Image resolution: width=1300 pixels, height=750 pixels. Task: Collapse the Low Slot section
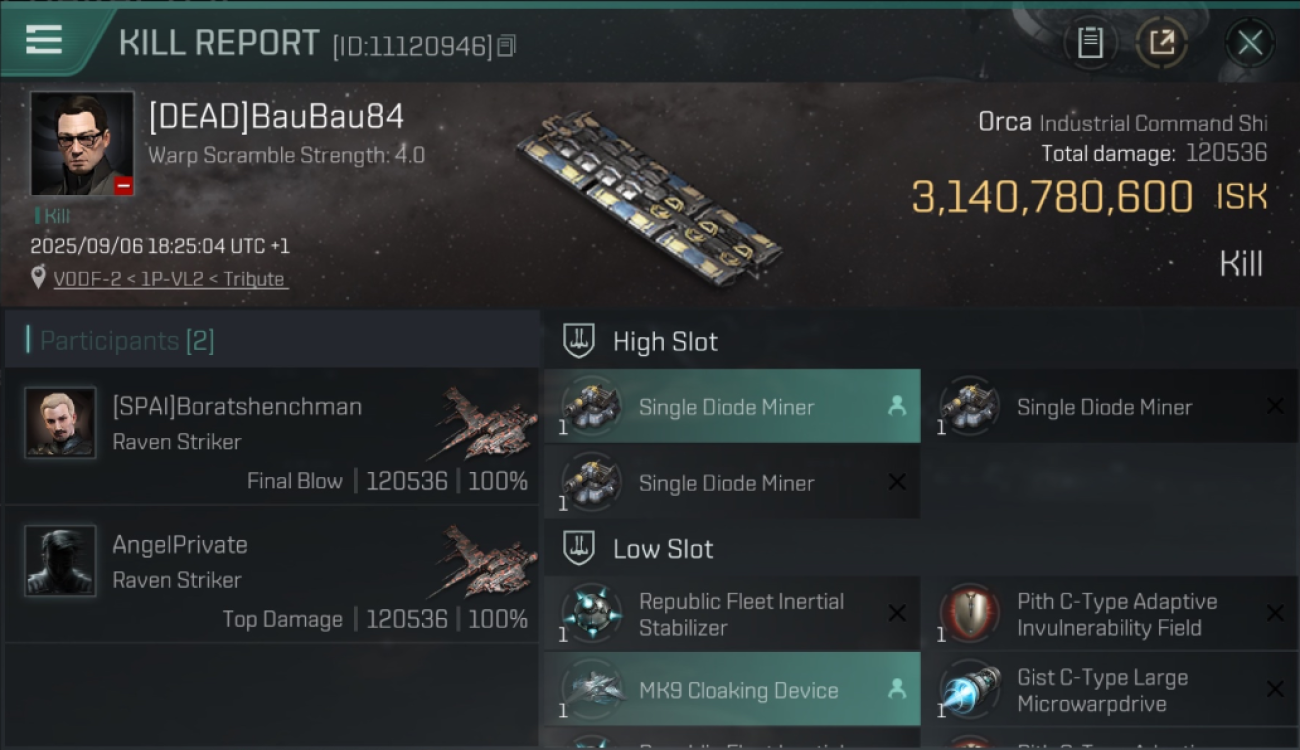point(580,548)
